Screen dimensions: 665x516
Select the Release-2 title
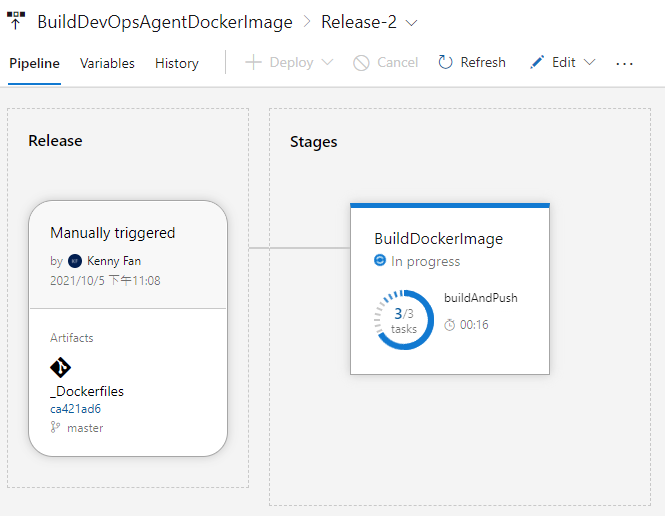[x=359, y=22]
